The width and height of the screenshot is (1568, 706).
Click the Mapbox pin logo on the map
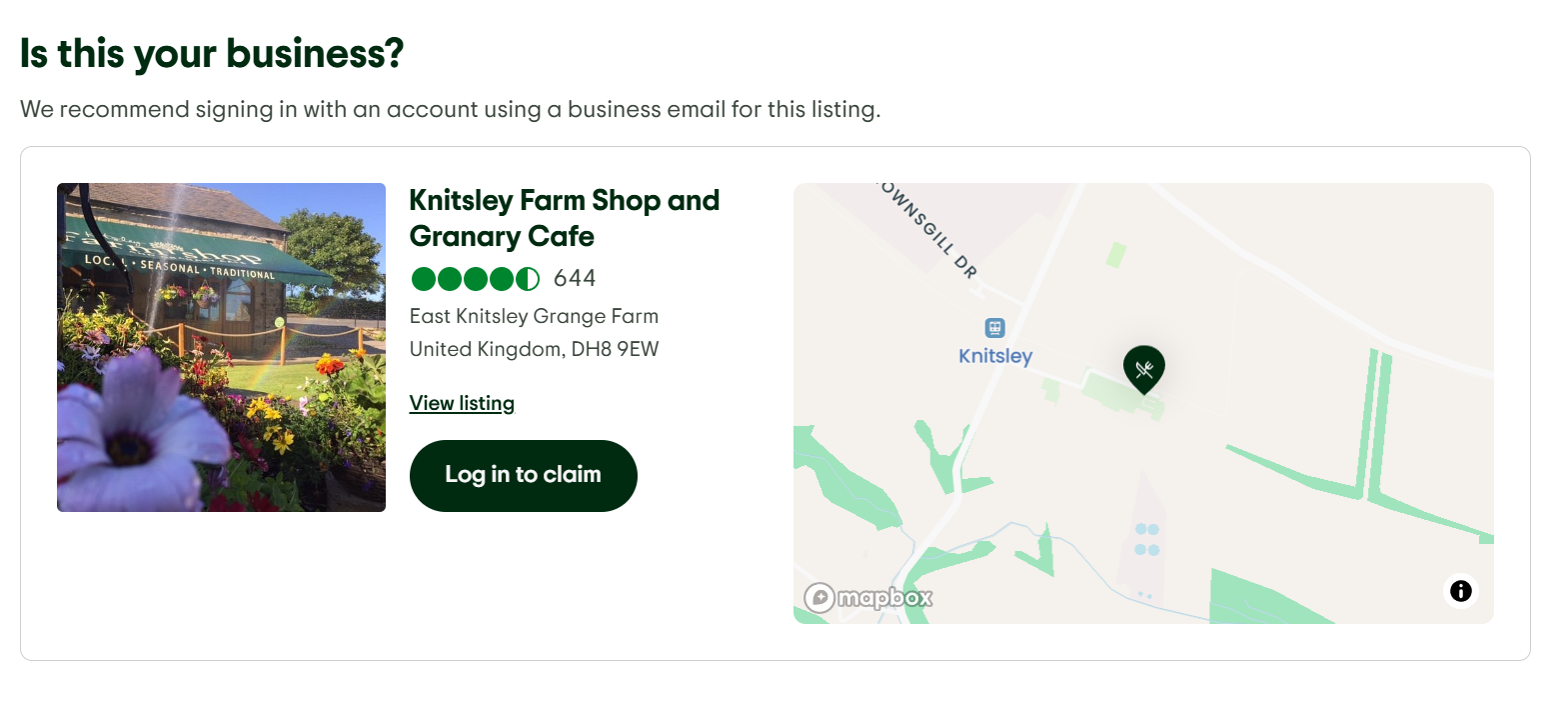[821, 597]
